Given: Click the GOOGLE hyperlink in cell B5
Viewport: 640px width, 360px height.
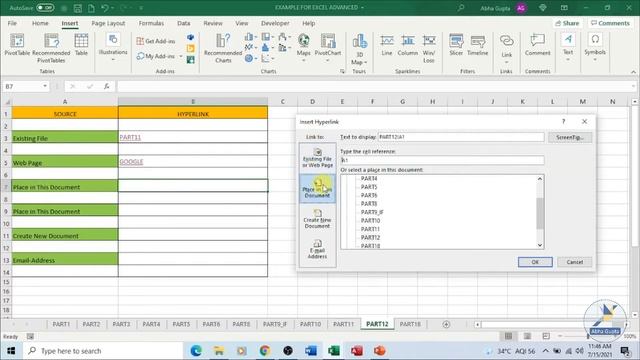Looking at the screenshot, I should [x=131, y=162].
